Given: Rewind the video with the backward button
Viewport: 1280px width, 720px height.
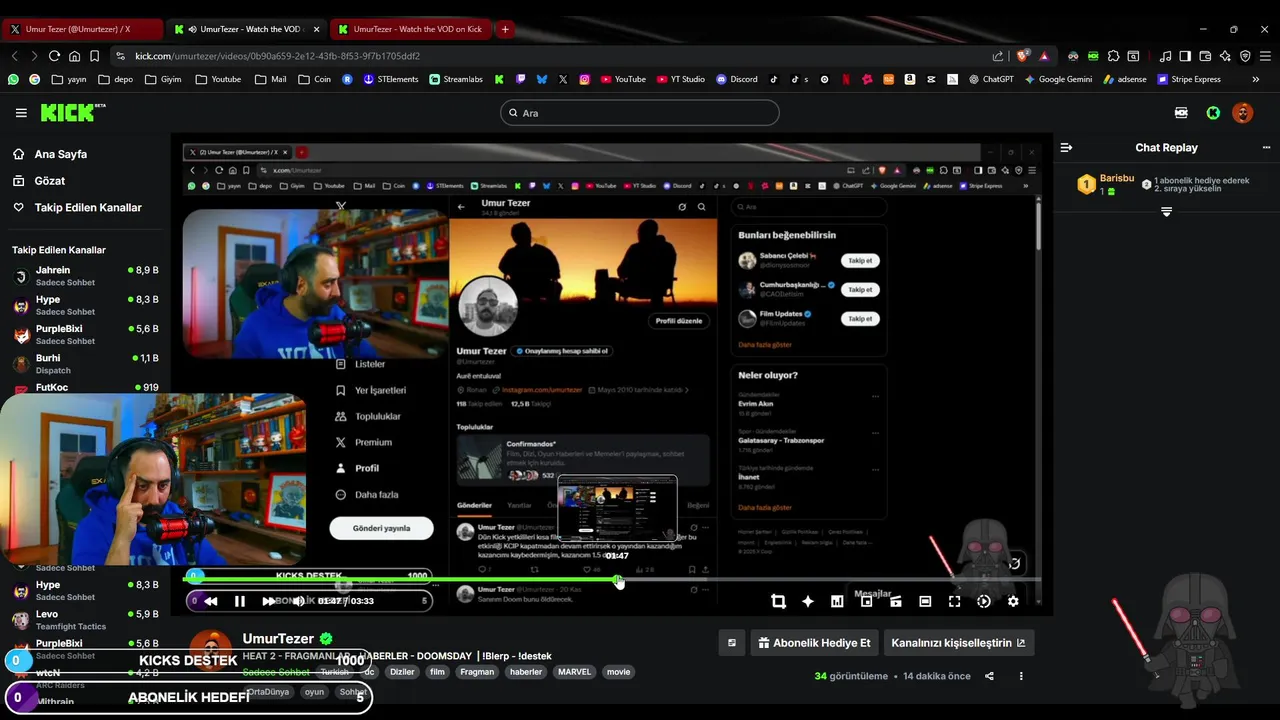Looking at the screenshot, I should (211, 601).
